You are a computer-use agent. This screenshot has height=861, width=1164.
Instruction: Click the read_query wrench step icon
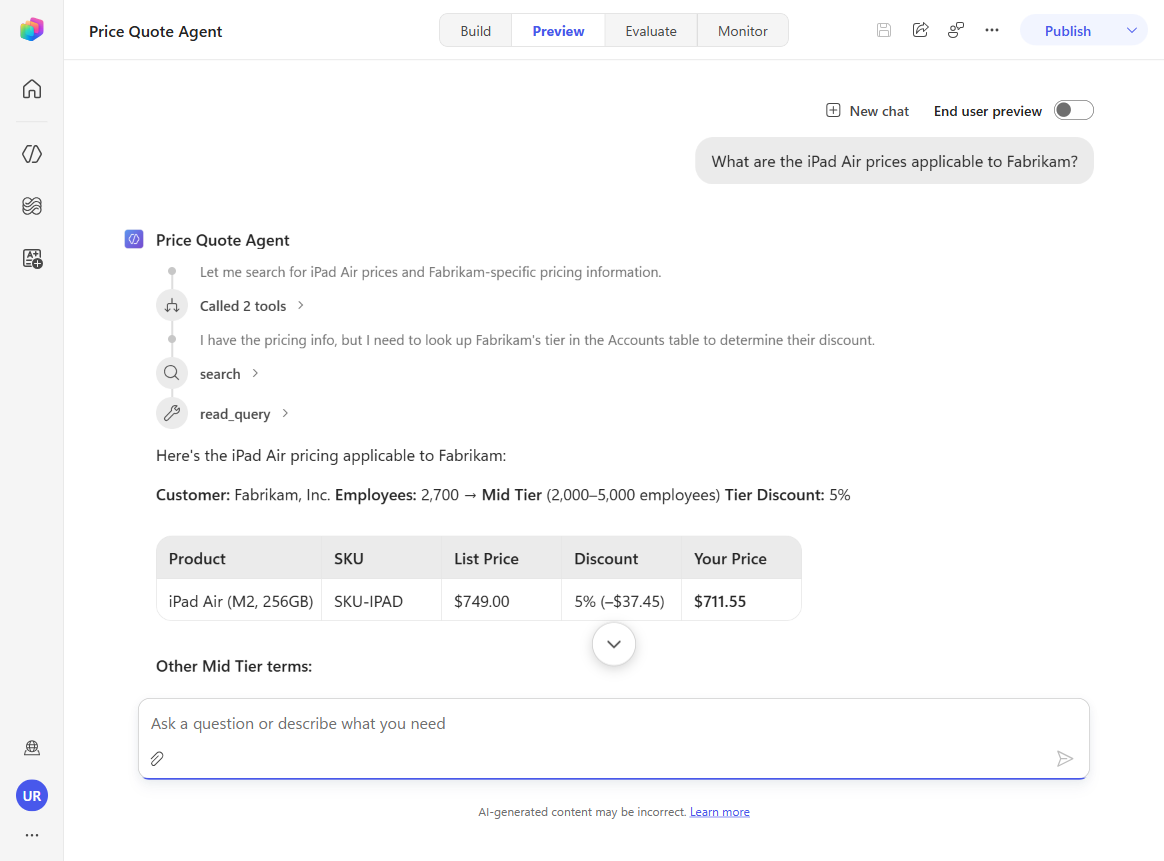pos(171,413)
